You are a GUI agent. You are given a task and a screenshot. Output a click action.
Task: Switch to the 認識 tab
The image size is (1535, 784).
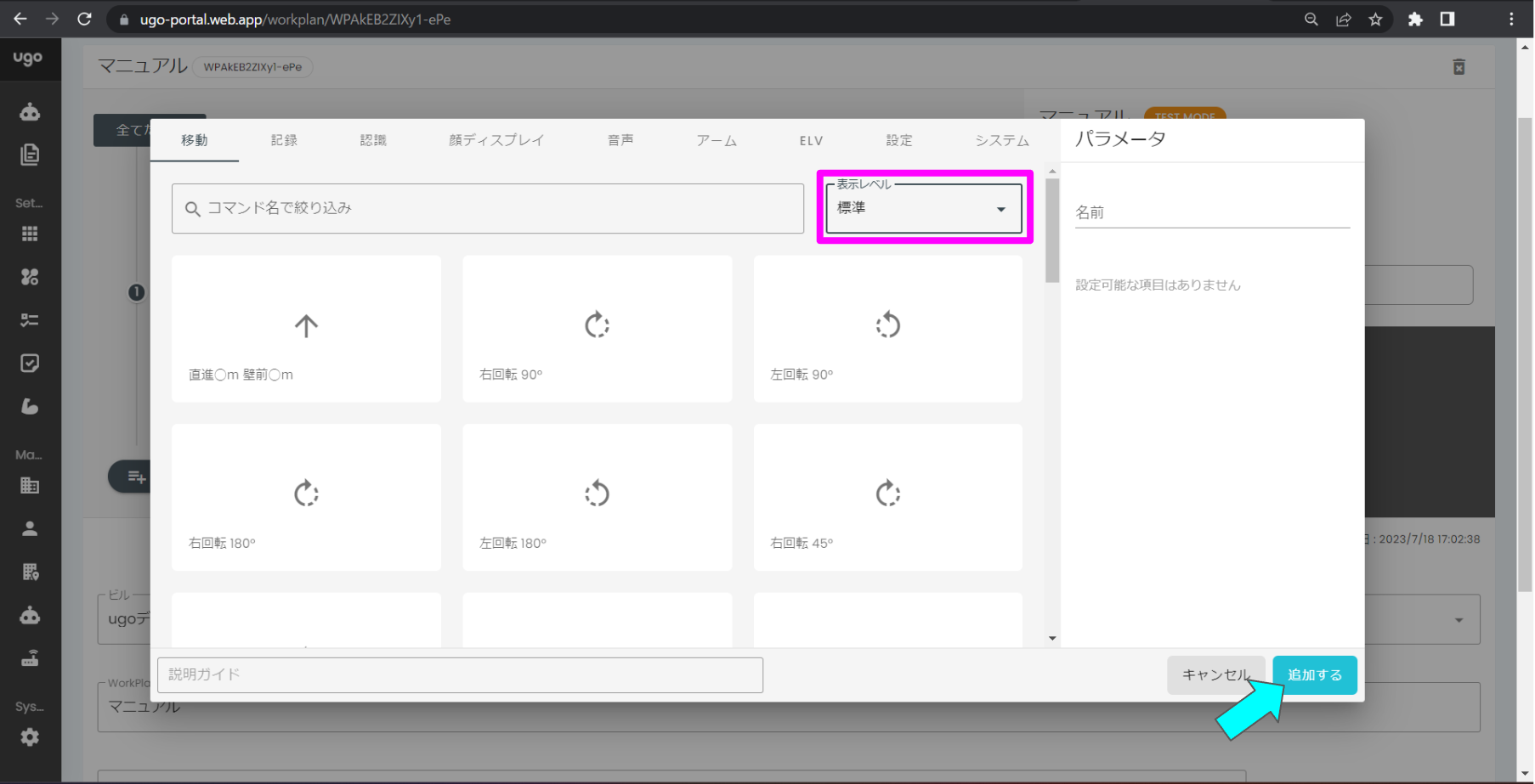373,140
